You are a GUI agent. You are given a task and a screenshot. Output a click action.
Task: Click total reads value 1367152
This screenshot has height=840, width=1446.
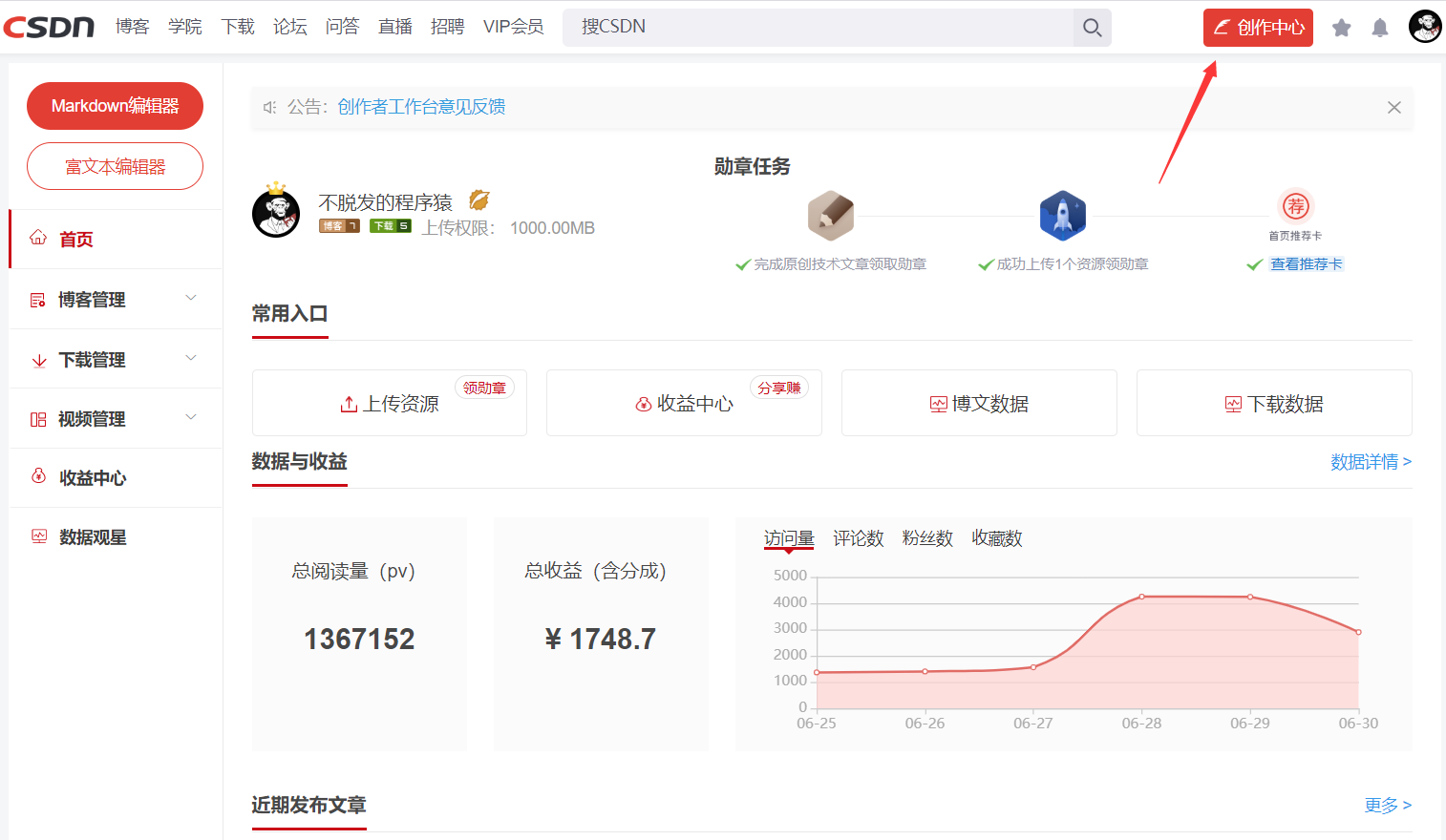pyautogui.click(x=359, y=639)
